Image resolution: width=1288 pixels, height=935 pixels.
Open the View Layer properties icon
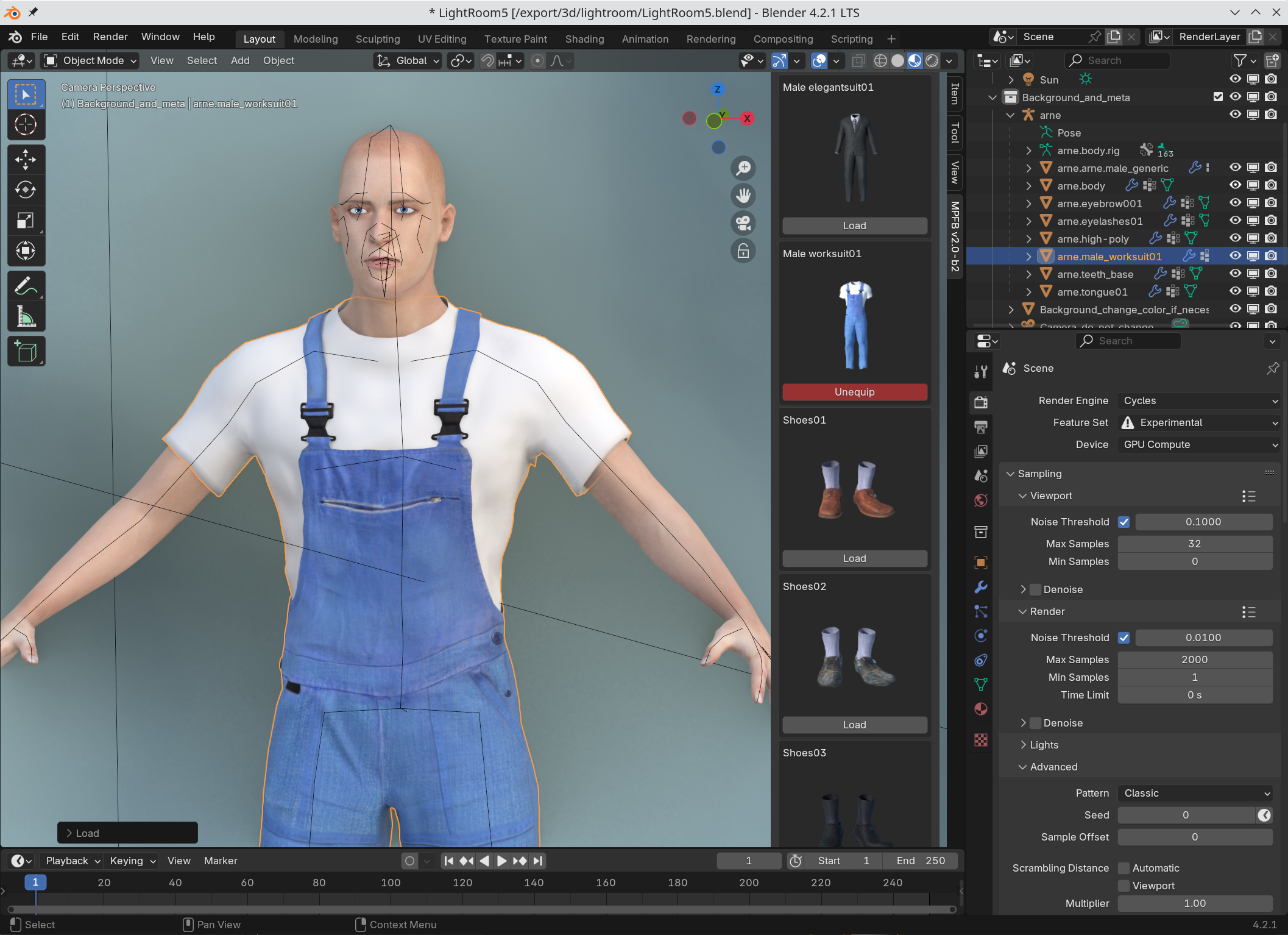(x=981, y=451)
